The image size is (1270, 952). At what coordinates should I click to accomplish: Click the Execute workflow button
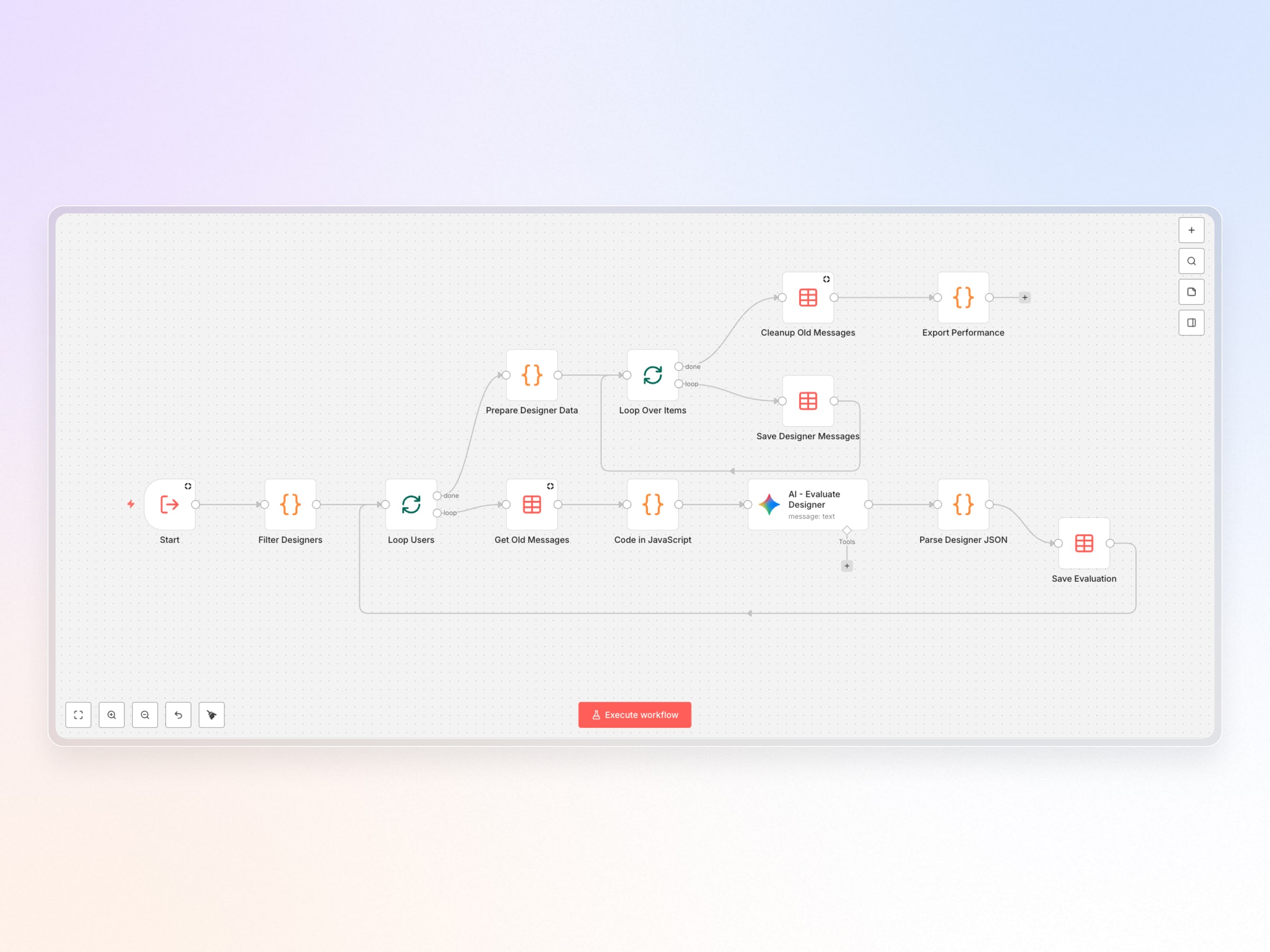634,715
